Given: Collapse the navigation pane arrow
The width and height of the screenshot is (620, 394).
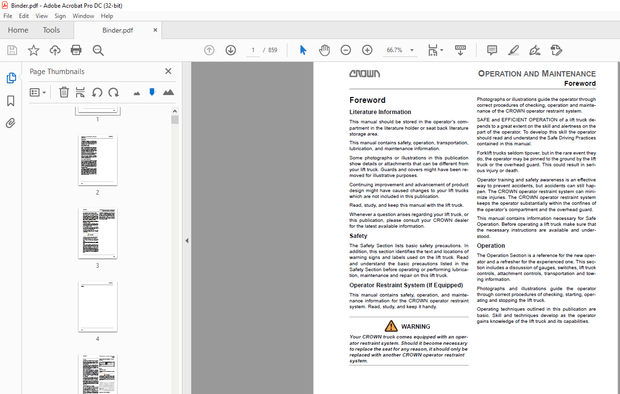Looking at the screenshot, I should 187,241.
